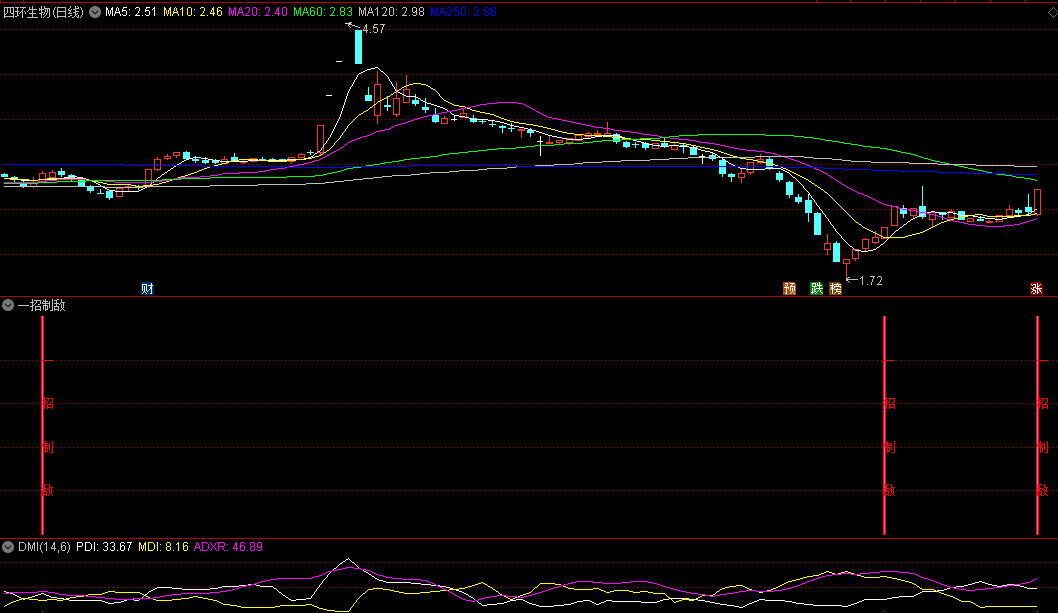Click the green 跌 event marker
Image resolution: width=1058 pixels, height=613 pixels.
pos(817,289)
